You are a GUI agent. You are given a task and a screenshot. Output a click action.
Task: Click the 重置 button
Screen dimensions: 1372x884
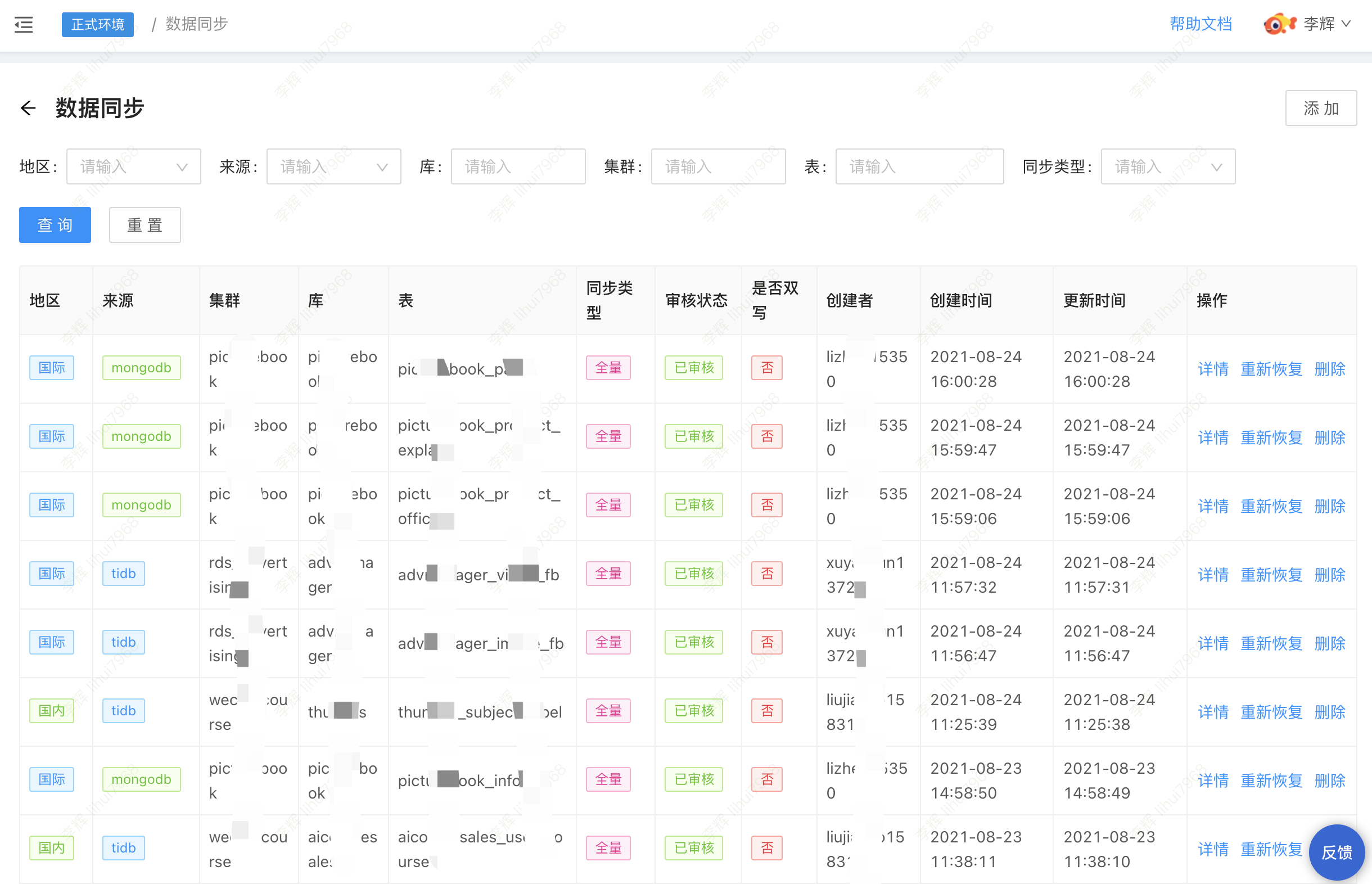tap(145, 225)
